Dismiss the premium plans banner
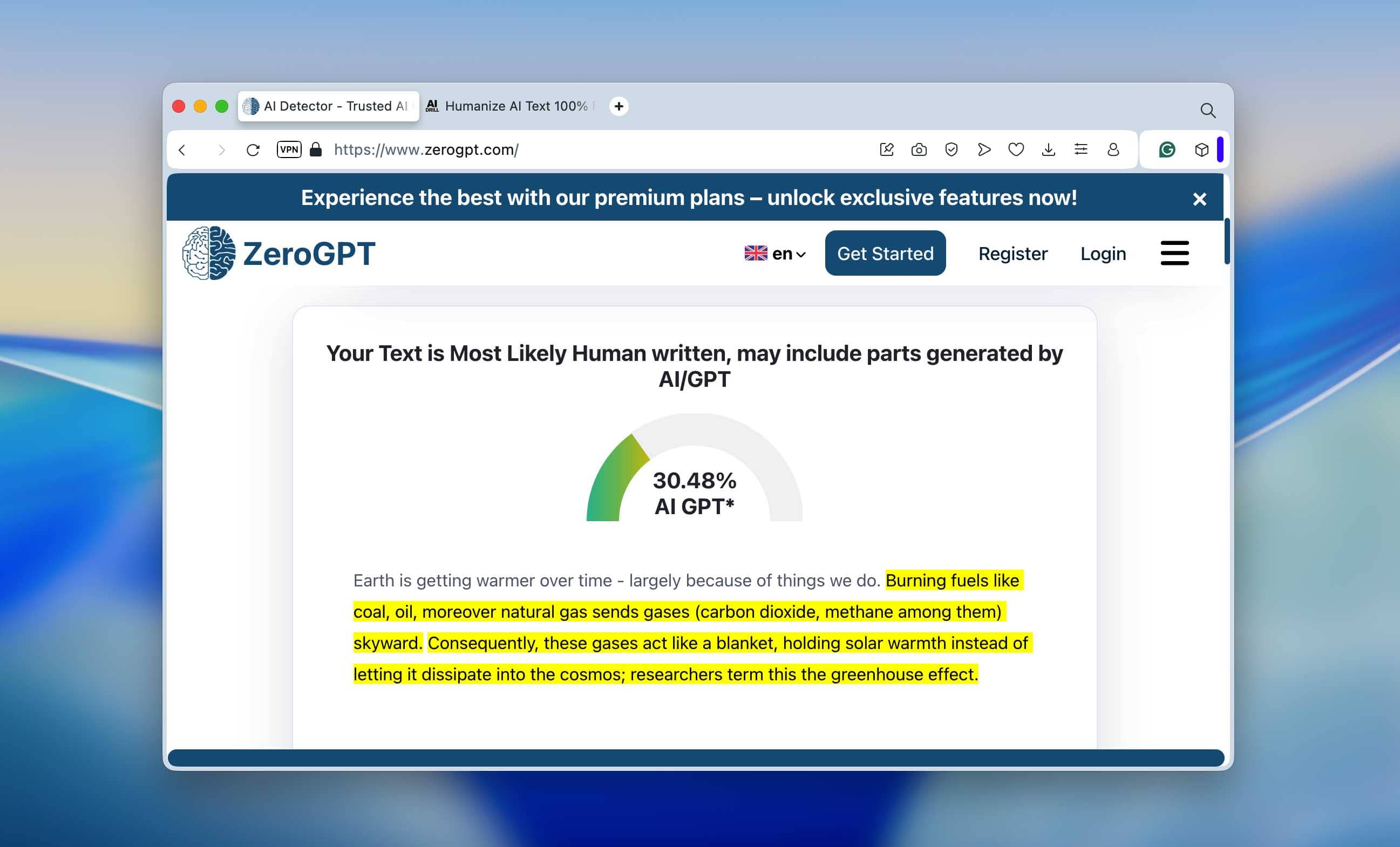Viewport: 1400px width, 847px height. point(1199,199)
